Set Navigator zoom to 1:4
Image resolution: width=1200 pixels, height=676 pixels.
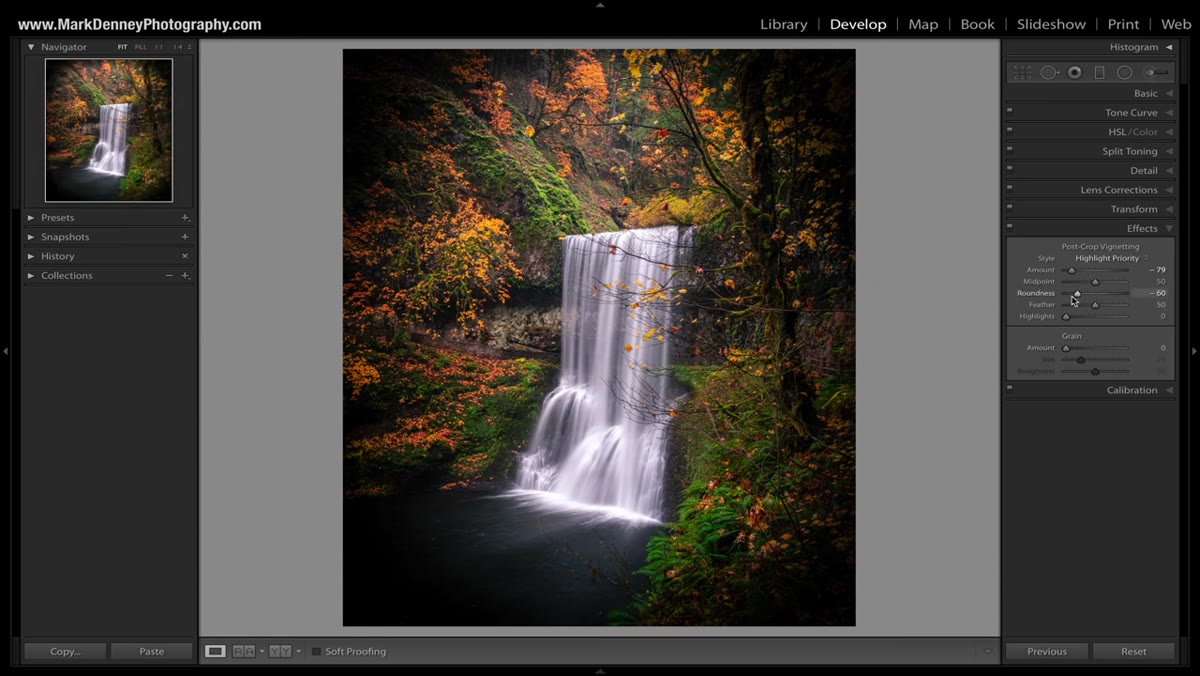[178, 47]
